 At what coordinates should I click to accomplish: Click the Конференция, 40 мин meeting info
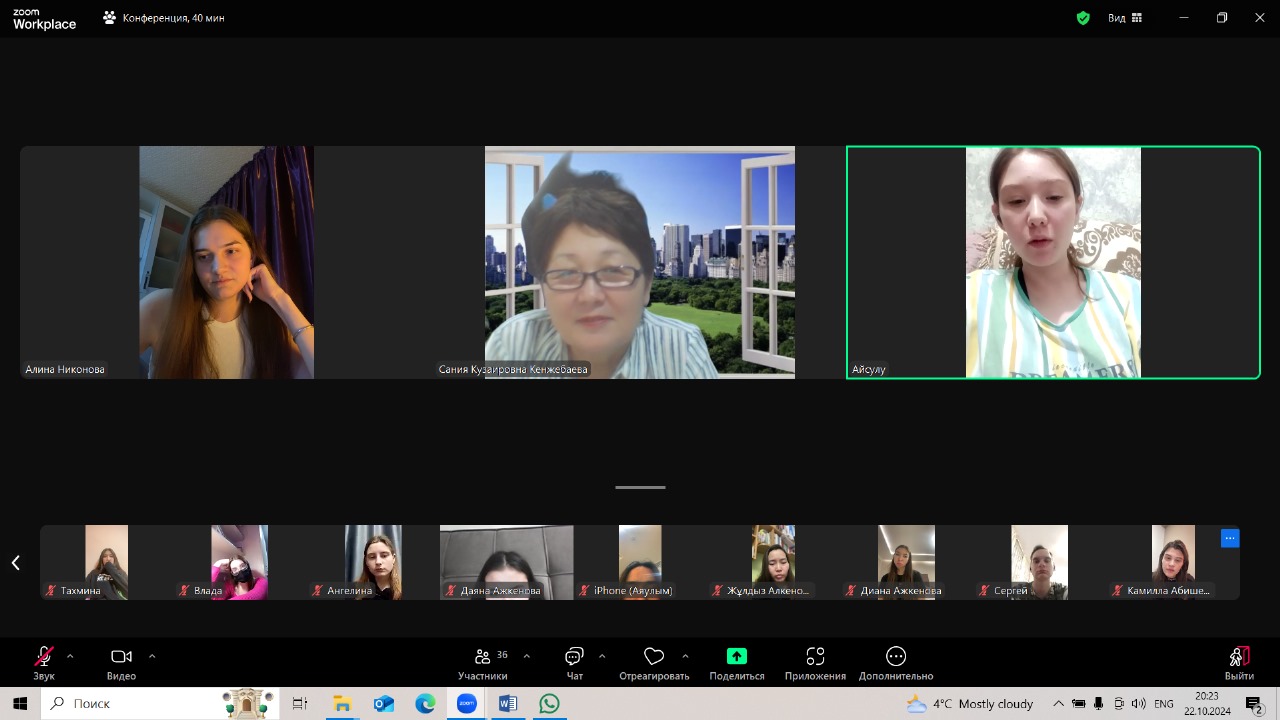click(164, 18)
